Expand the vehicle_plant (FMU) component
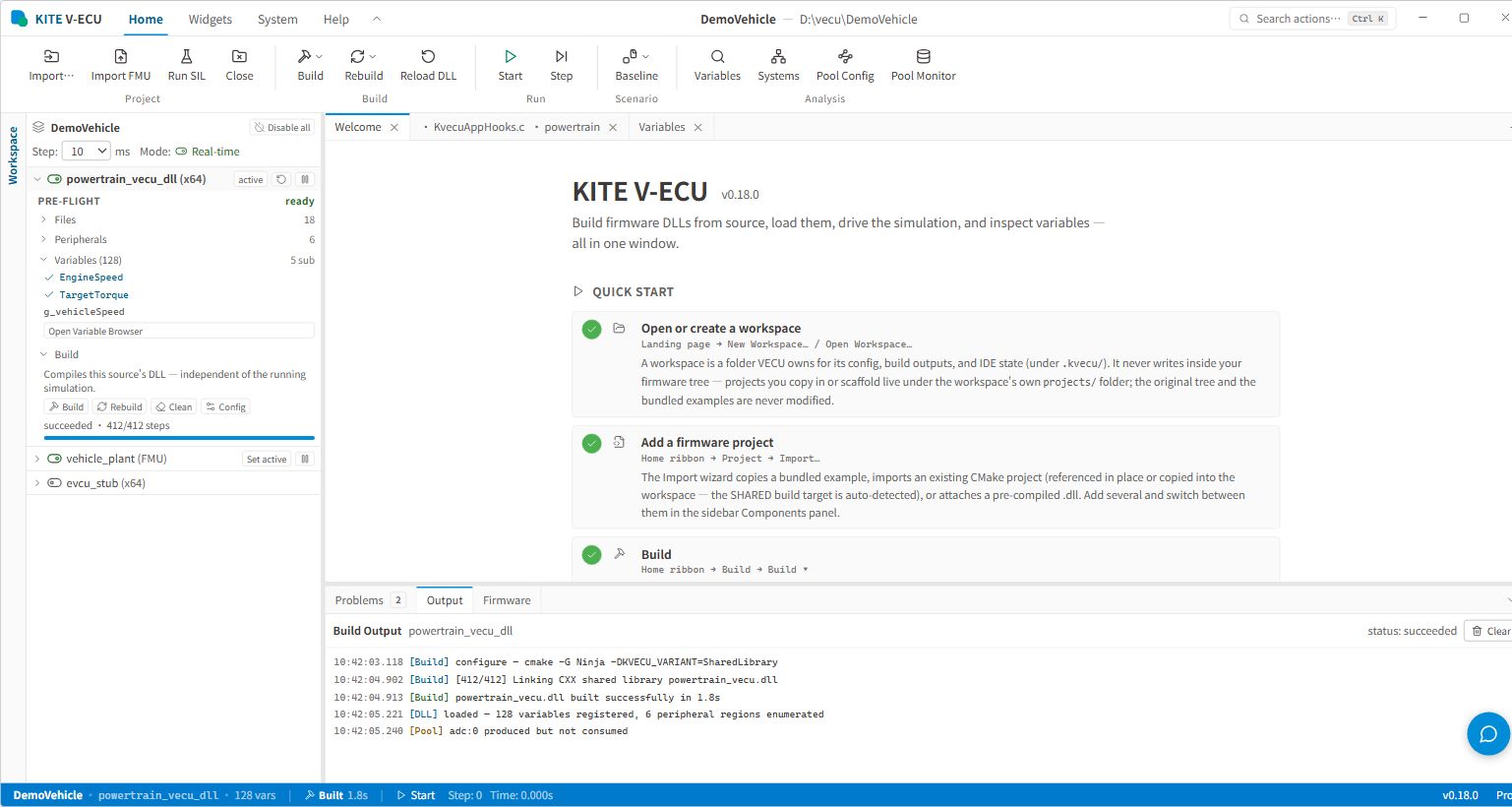 [x=37, y=459]
